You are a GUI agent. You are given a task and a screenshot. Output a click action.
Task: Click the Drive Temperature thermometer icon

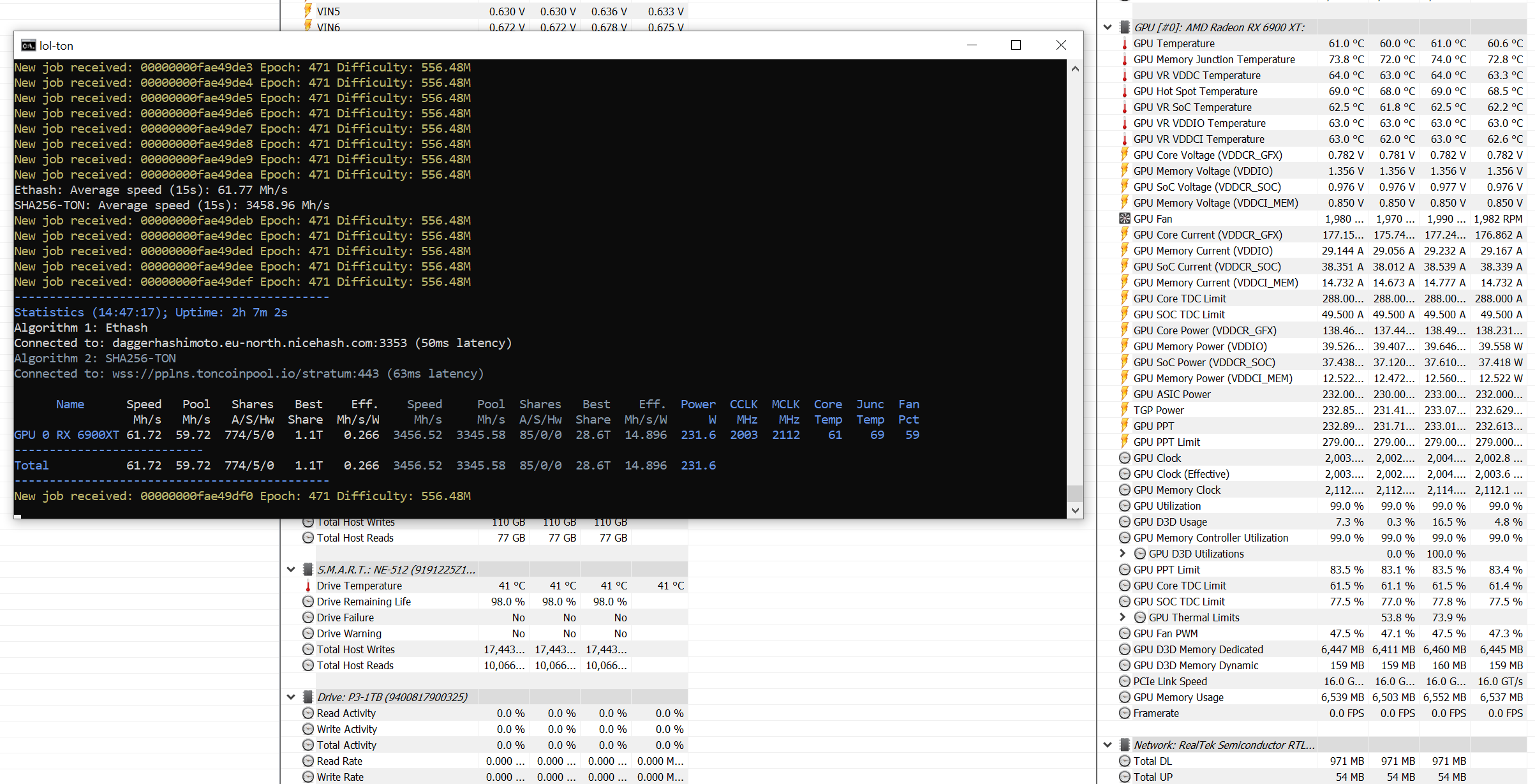tap(308, 586)
